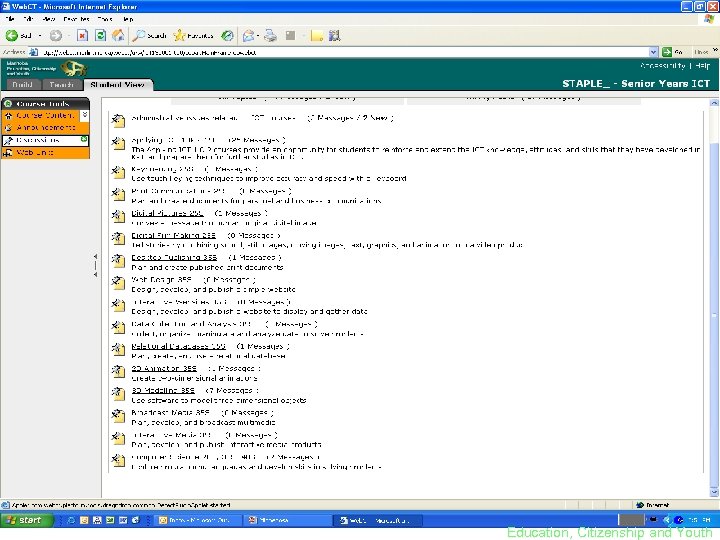Click the topic icon beside Data Collection and Analysis
This screenshot has height=540, width=720.
[118, 327]
